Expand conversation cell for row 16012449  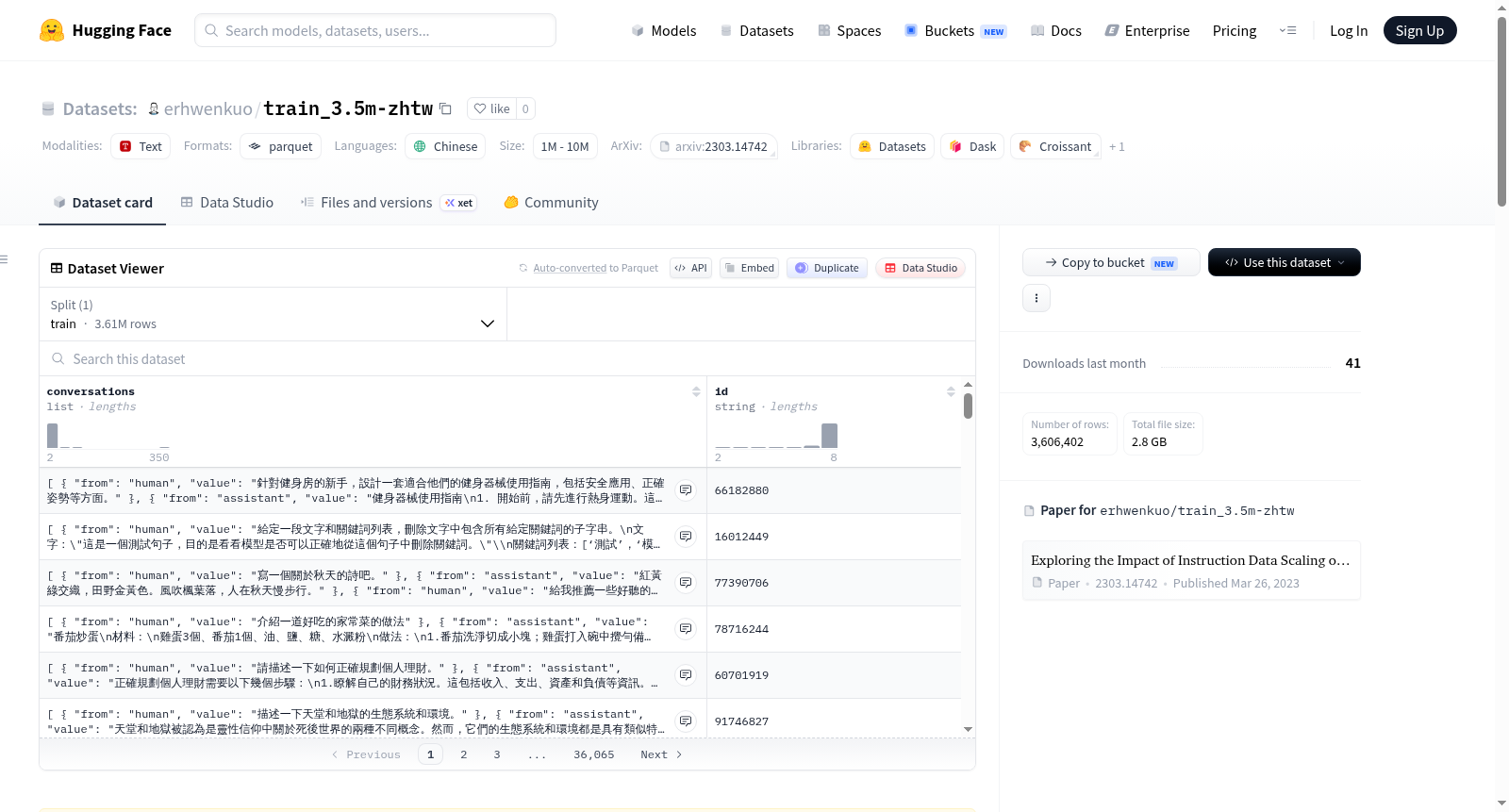click(x=686, y=537)
